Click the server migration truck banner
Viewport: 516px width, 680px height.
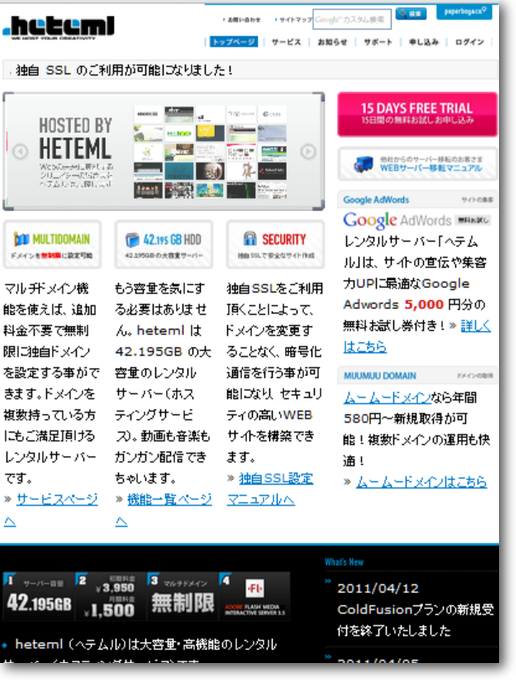coord(418,164)
